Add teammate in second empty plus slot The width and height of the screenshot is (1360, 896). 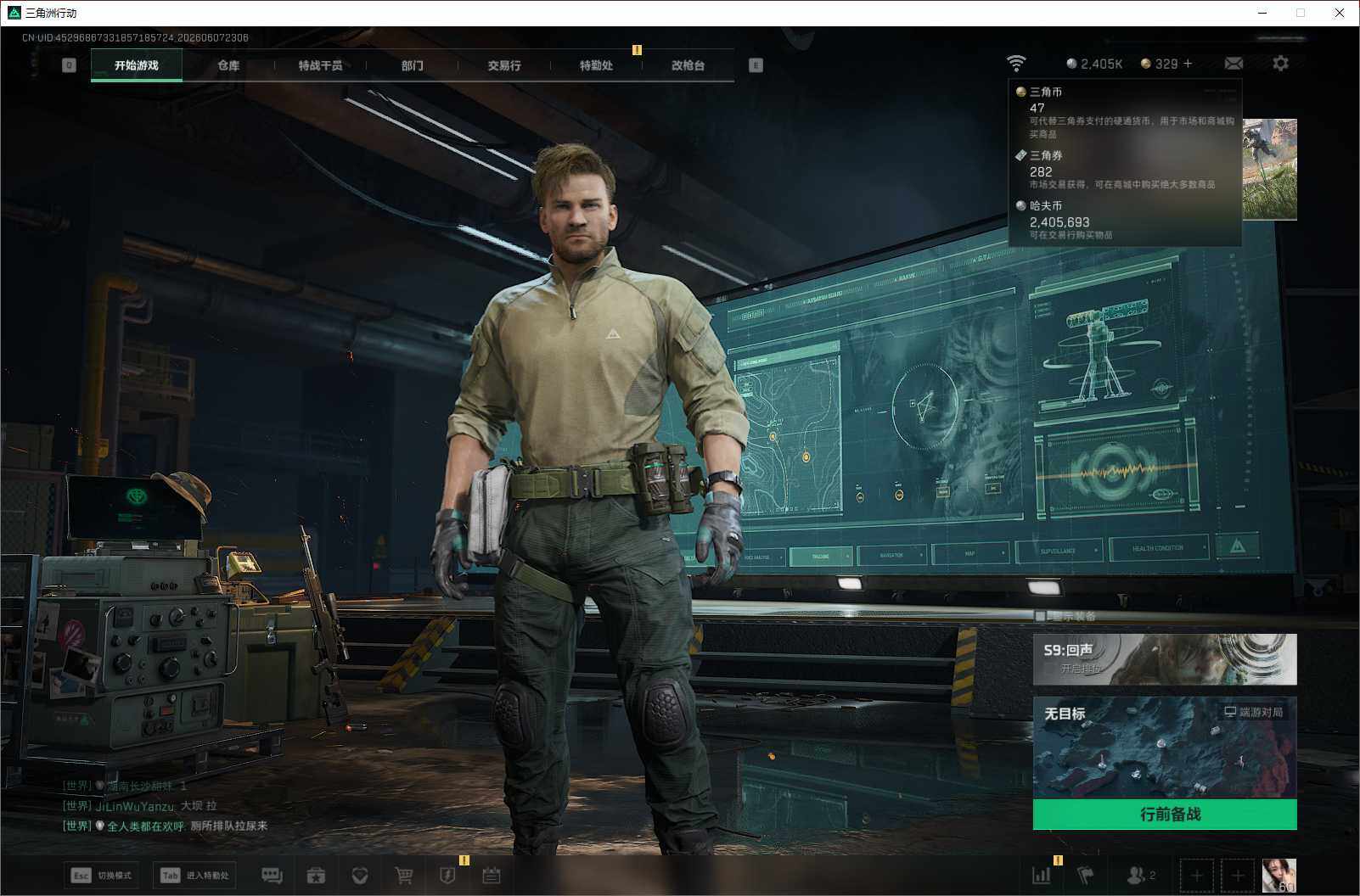1238,875
